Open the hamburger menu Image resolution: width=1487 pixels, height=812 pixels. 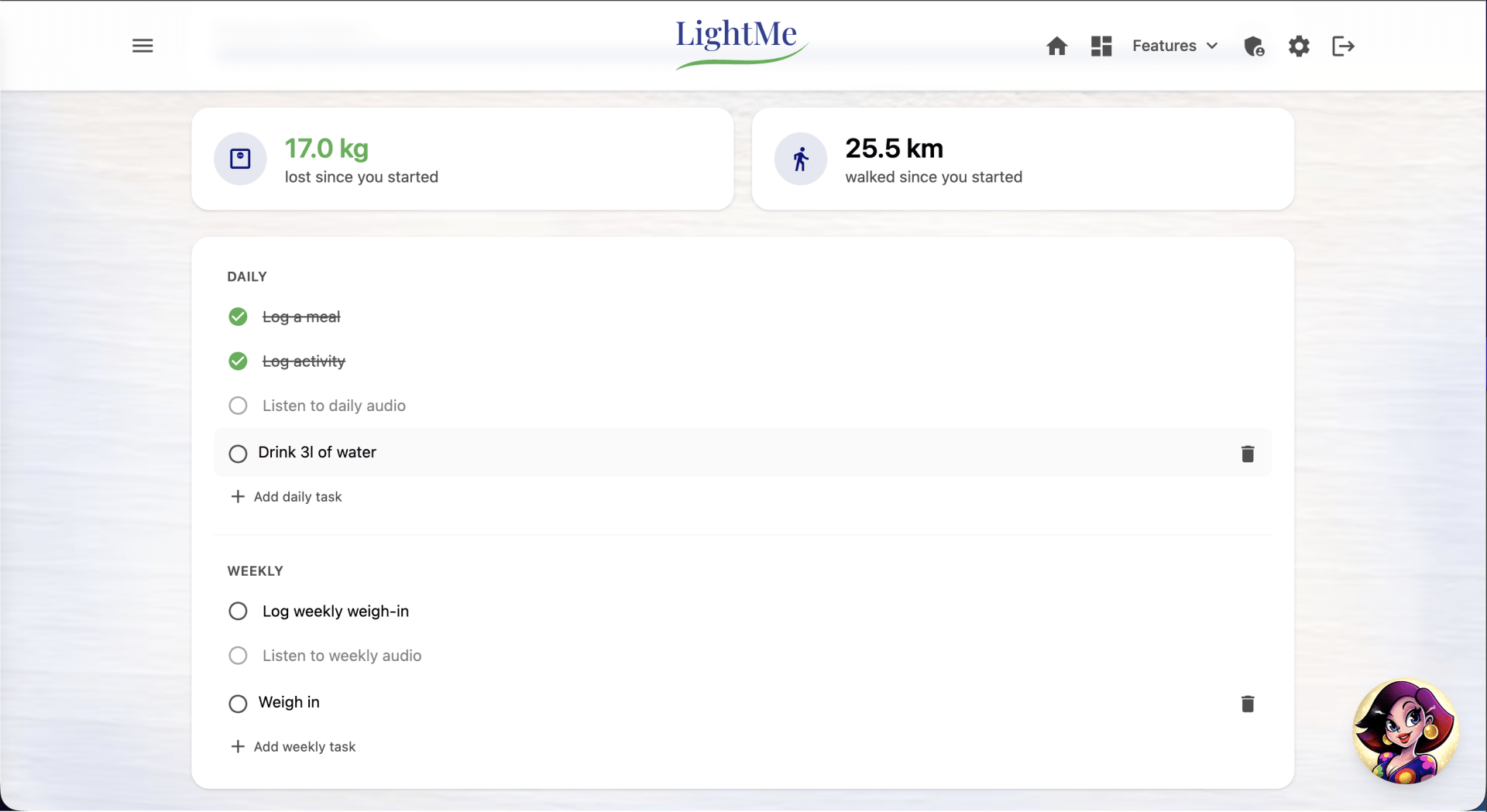(x=143, y=46)
